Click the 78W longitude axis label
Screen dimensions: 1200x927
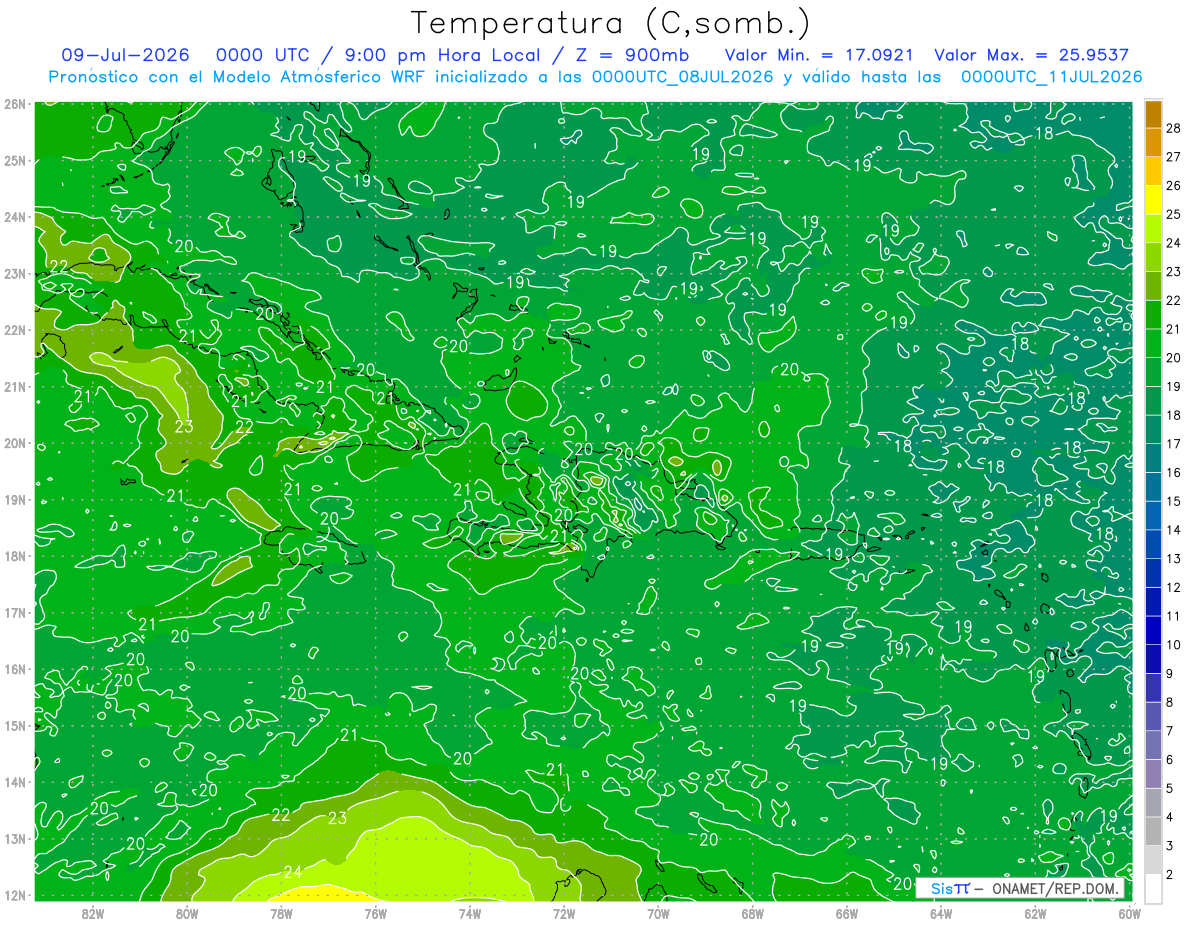[x=281, y=912]
